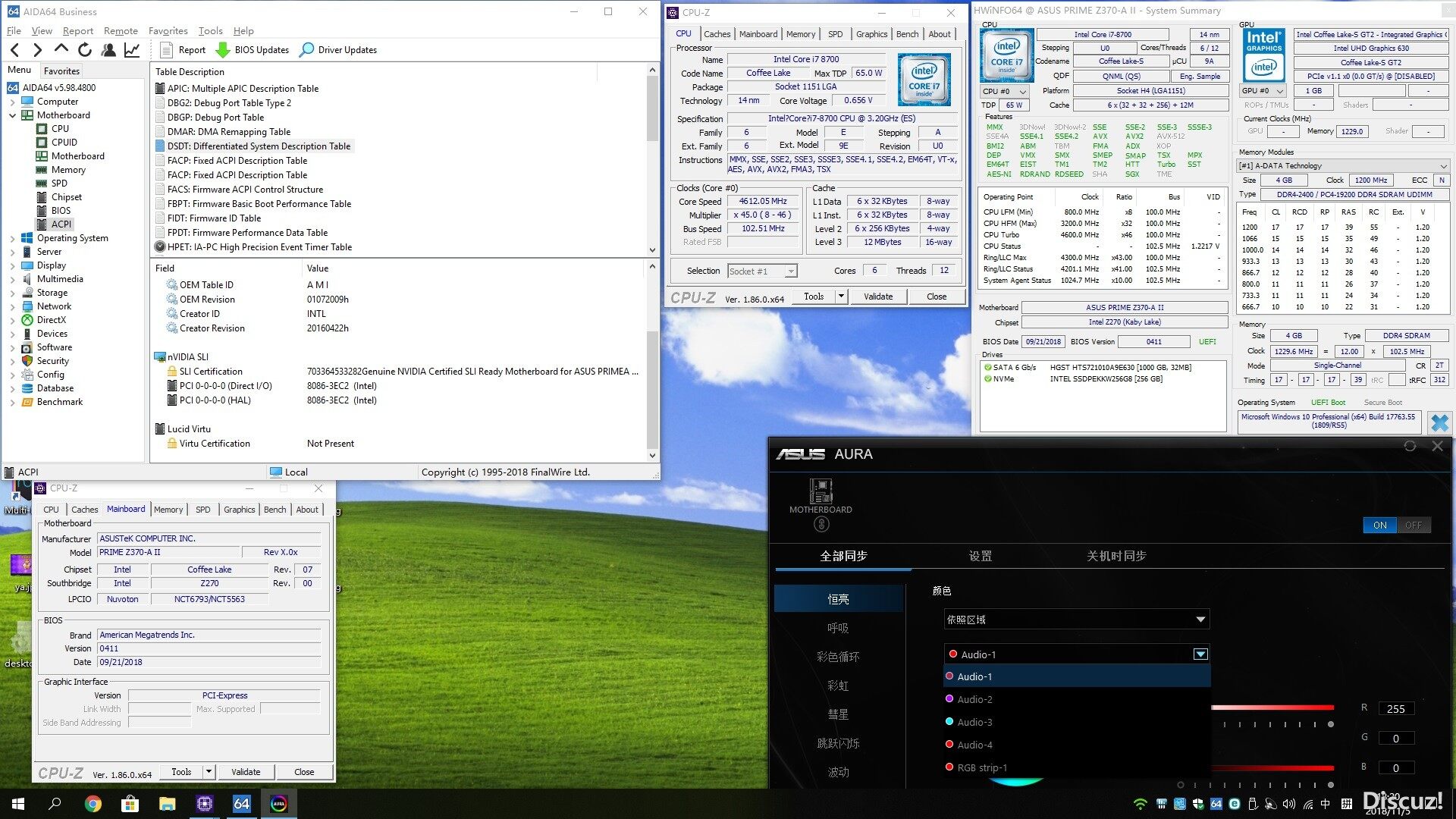Viewport: 1456px width, 819px height.
Task: Choose Audio-3 from AURA zone list
Action: pyautogui.click(x=1077, y=722)
